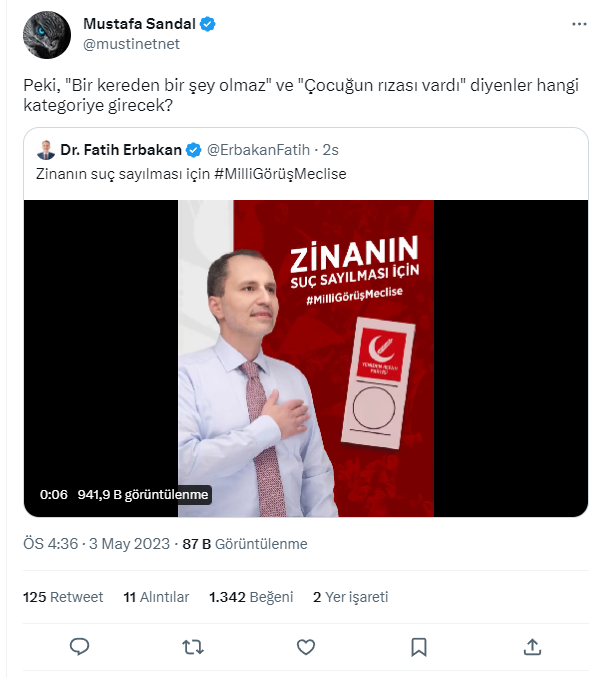Viewport: 601px width, 678px height.
Task: Show the 1.342 Beğeni likes list
Action: pos(251,597)
